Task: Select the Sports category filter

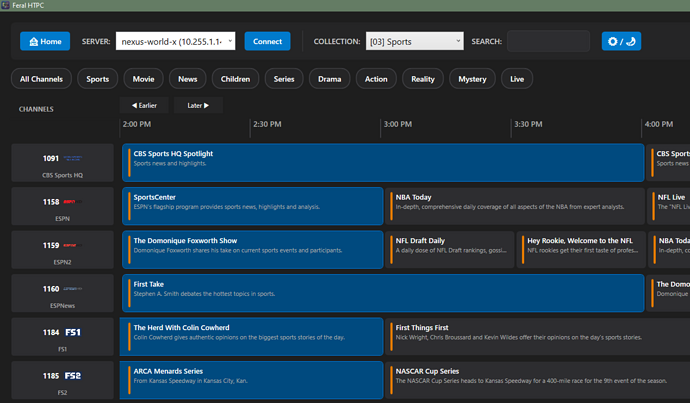Action: pos(98,79)
